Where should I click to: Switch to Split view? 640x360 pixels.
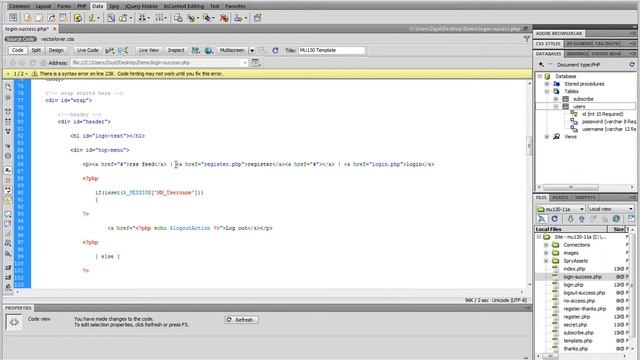click(x=36, y=50)
